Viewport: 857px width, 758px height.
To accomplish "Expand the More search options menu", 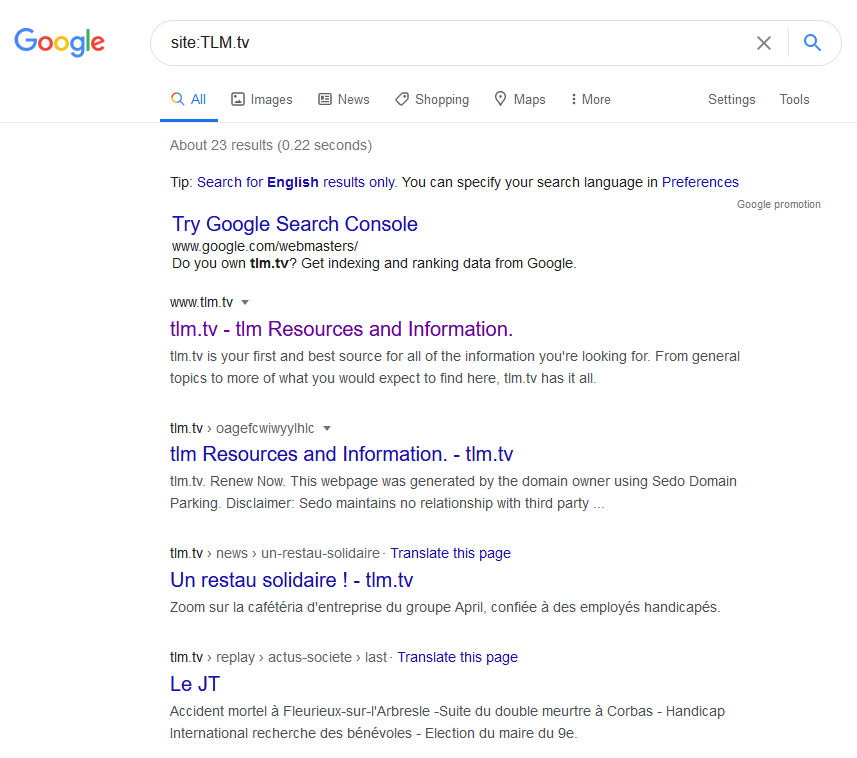I will click(590, 99).
